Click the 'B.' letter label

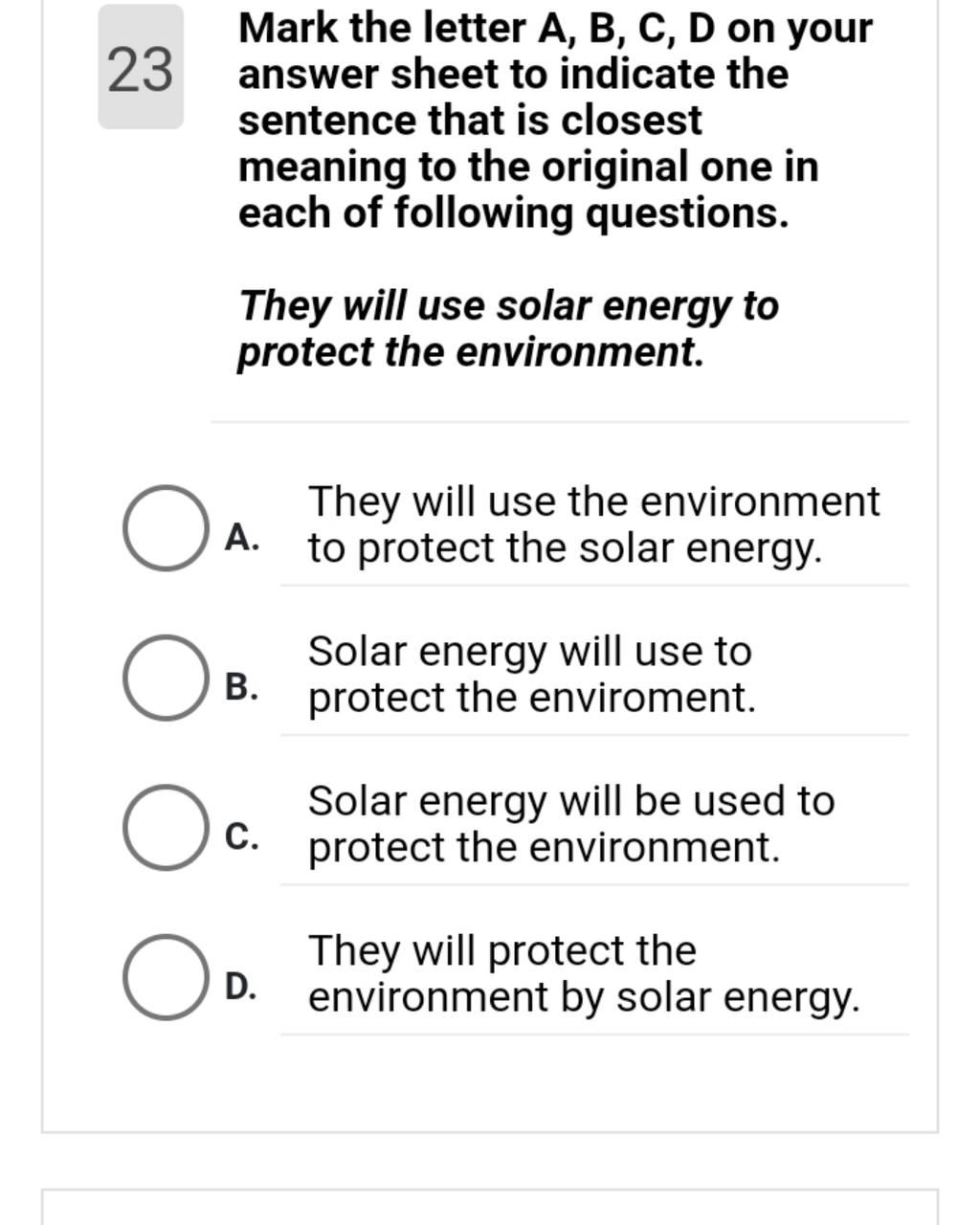(242, 687)
